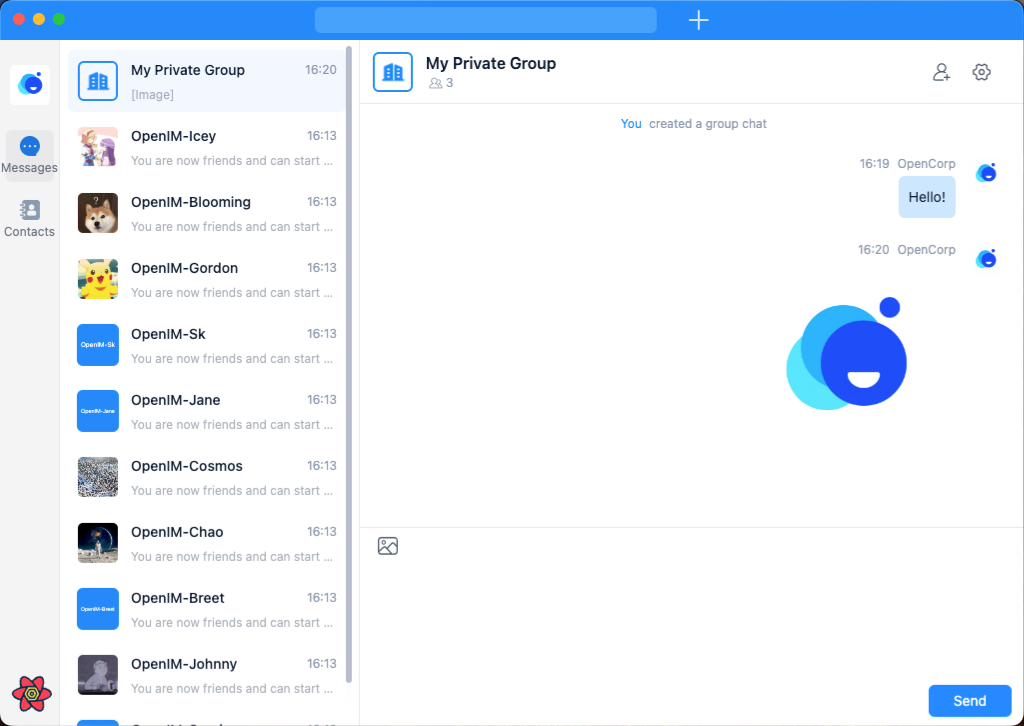1024x726 pixels.
Task: Click the user profile avatar in sidebar
Action: click(x=30, y=85)
